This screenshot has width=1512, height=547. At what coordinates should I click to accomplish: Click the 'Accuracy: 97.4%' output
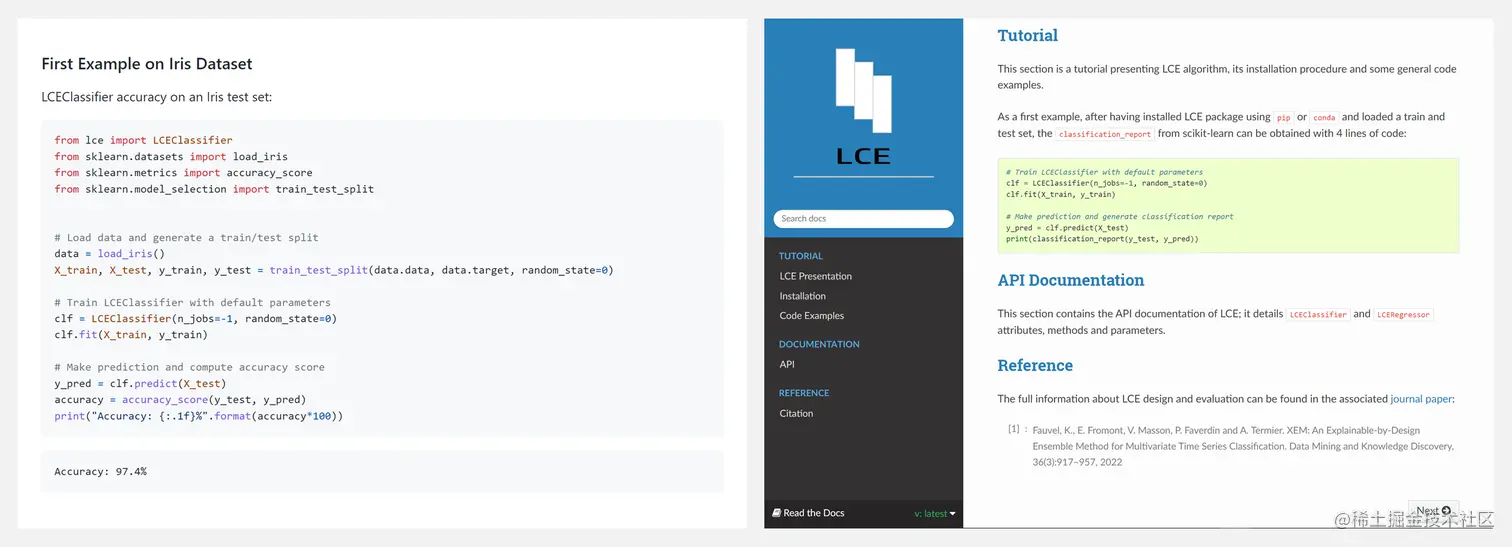100,471
